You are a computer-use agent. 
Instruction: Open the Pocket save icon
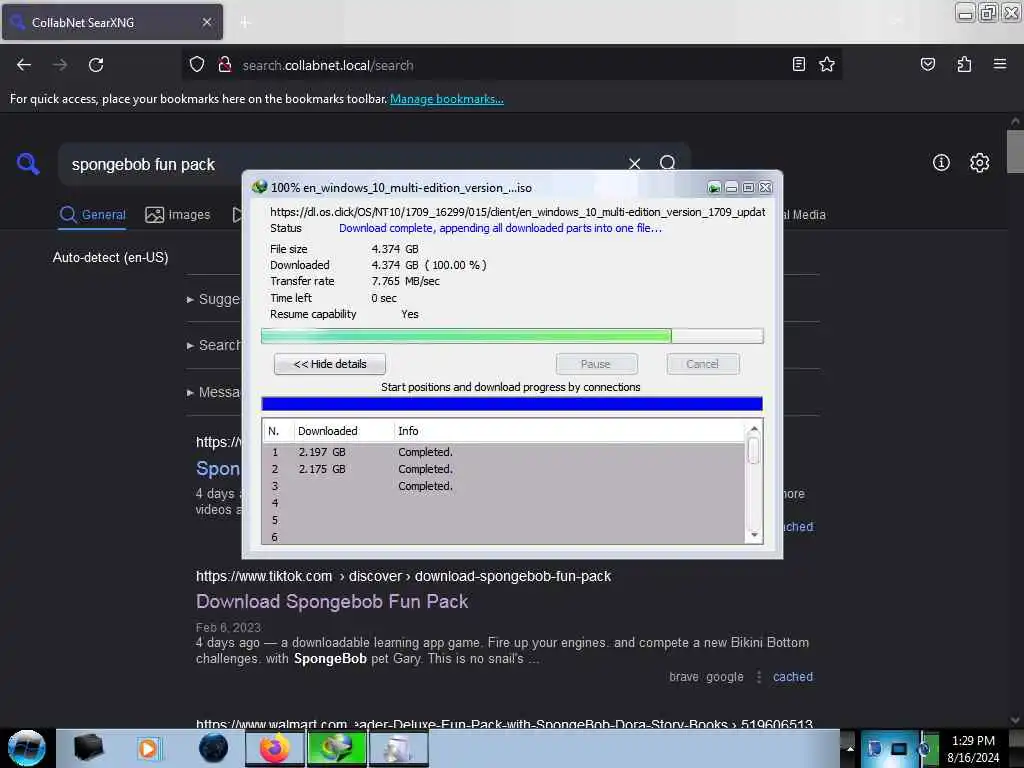pyautogui.click(x=927, y=64)
